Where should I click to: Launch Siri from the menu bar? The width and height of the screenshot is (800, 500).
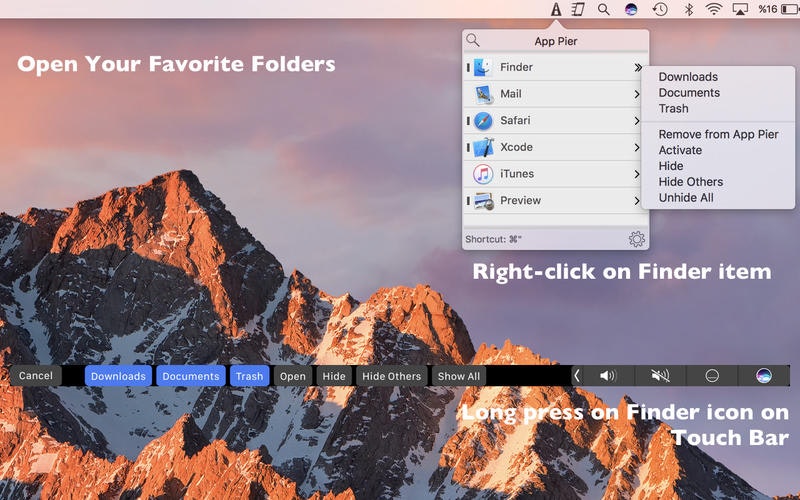coord(631,9)
